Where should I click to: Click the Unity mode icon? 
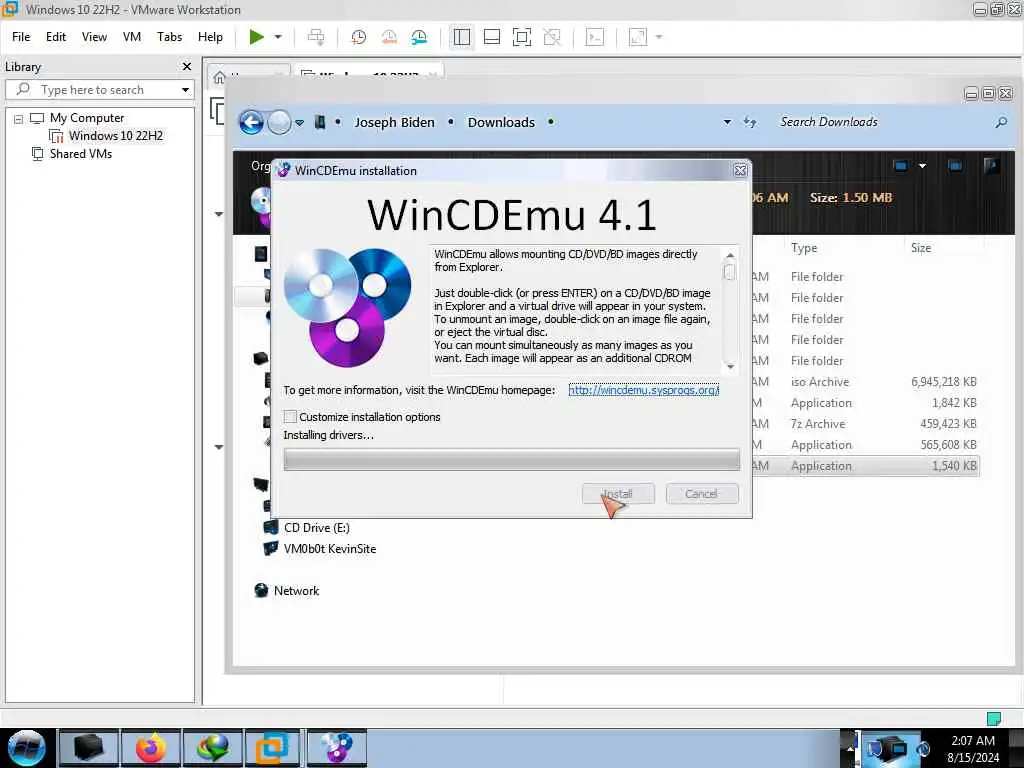coord(552,37)
